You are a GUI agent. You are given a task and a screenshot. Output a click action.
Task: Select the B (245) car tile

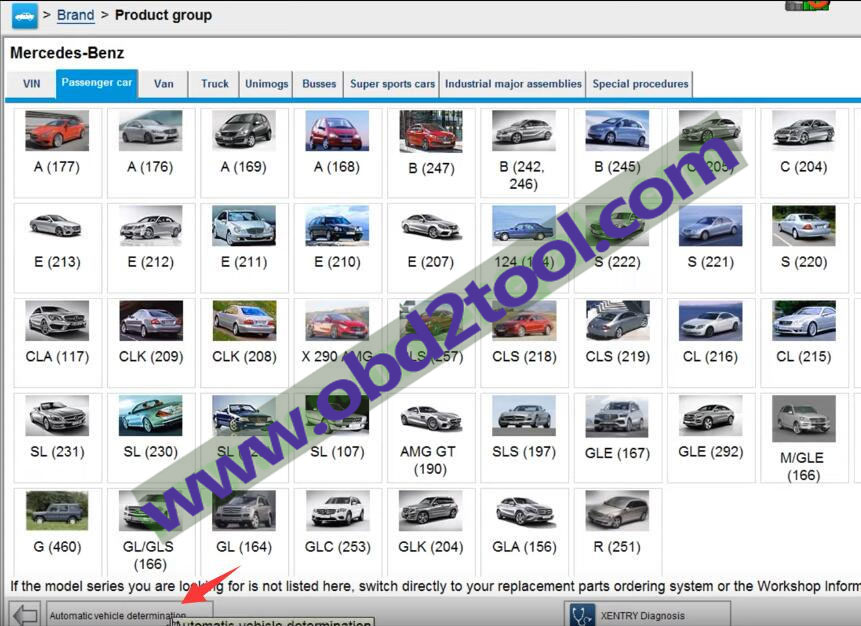[618, 153]
